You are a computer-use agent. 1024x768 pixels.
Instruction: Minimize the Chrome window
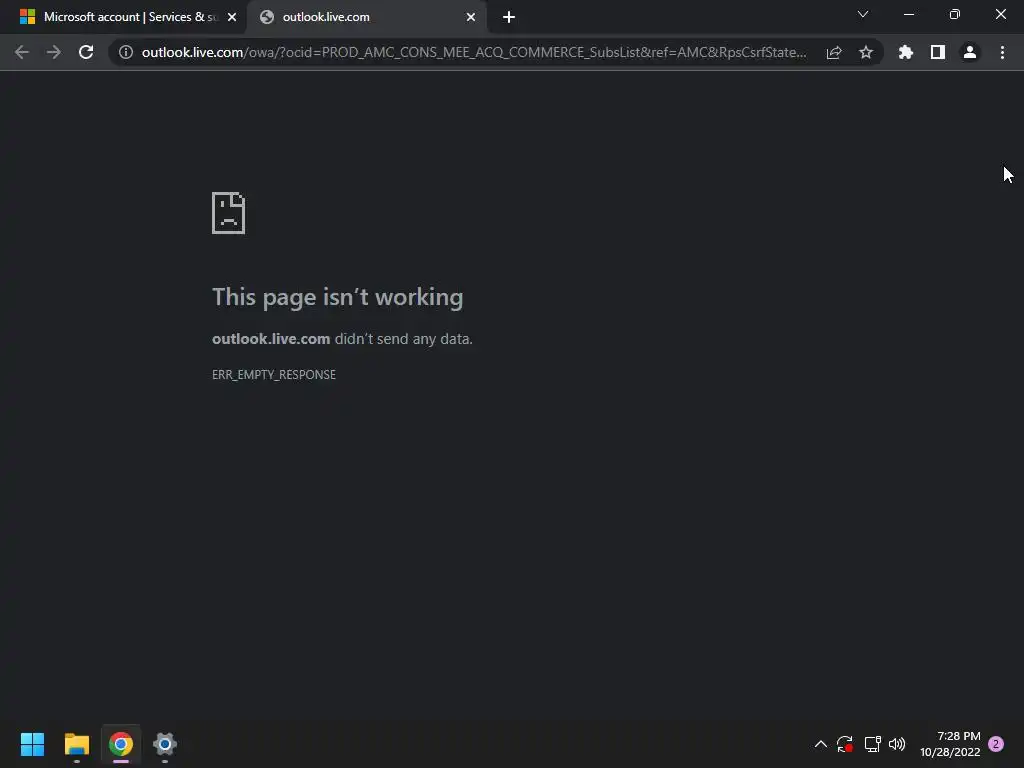pyautogui.click(x=908, y=14)
